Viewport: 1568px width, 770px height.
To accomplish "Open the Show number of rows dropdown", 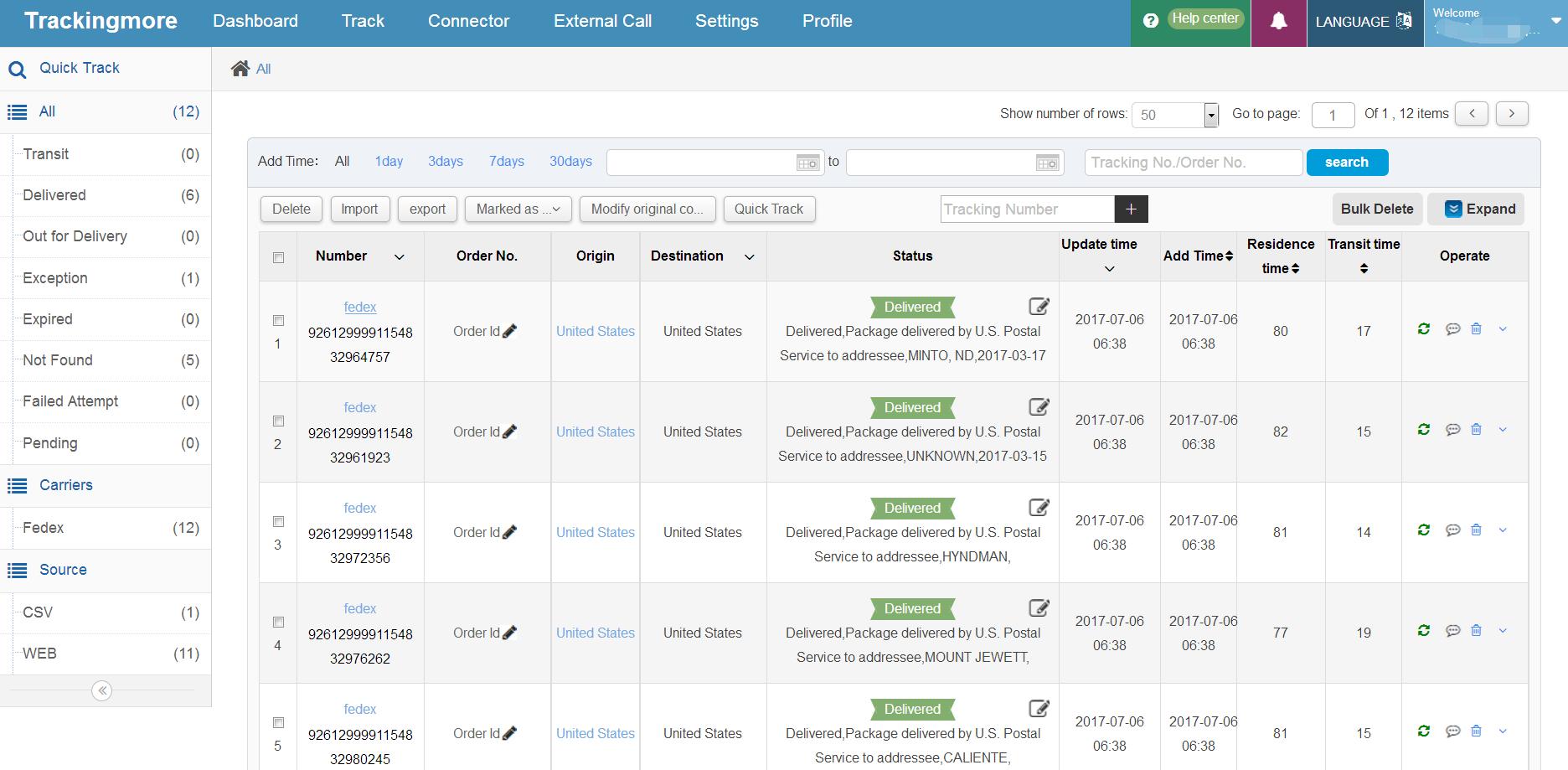I will (1175, 115).
